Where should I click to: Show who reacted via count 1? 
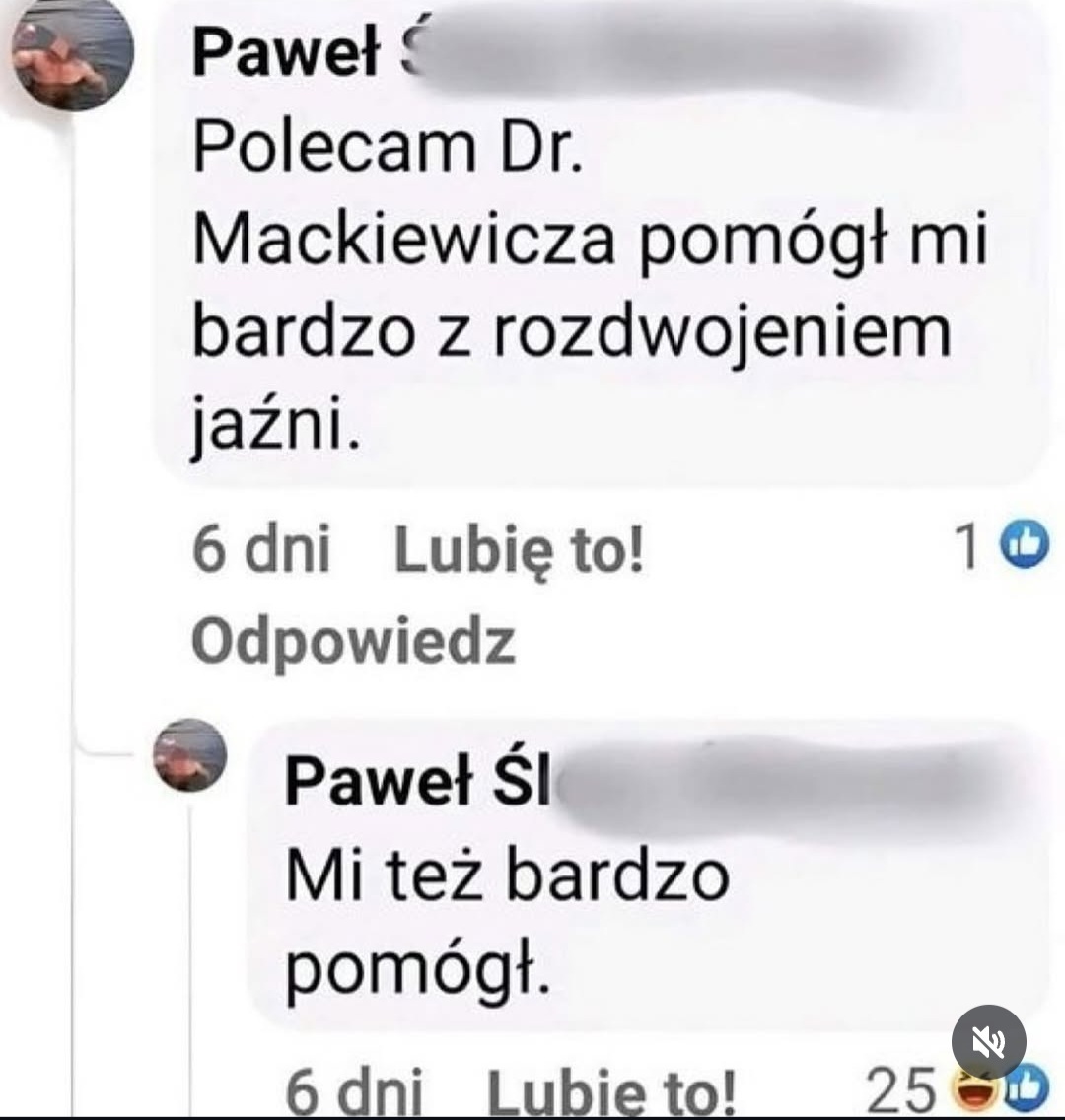tap(968, 546)
